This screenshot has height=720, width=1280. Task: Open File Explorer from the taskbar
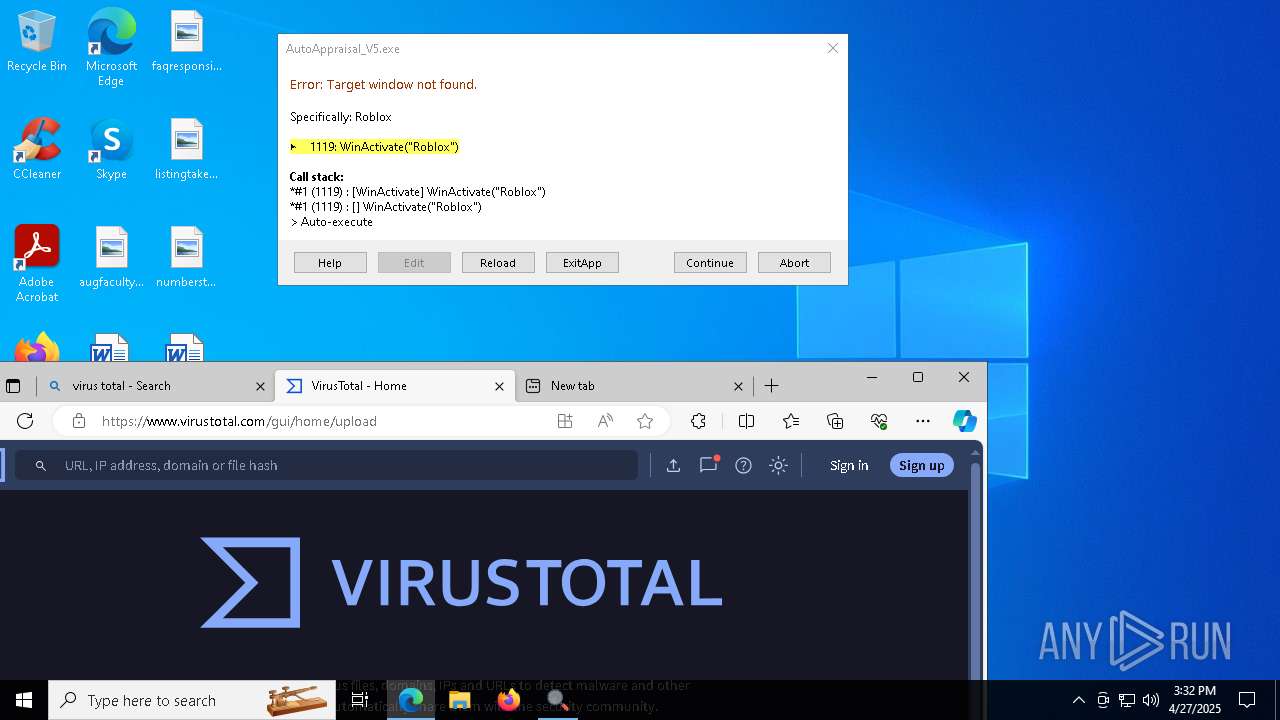point(459,700)
